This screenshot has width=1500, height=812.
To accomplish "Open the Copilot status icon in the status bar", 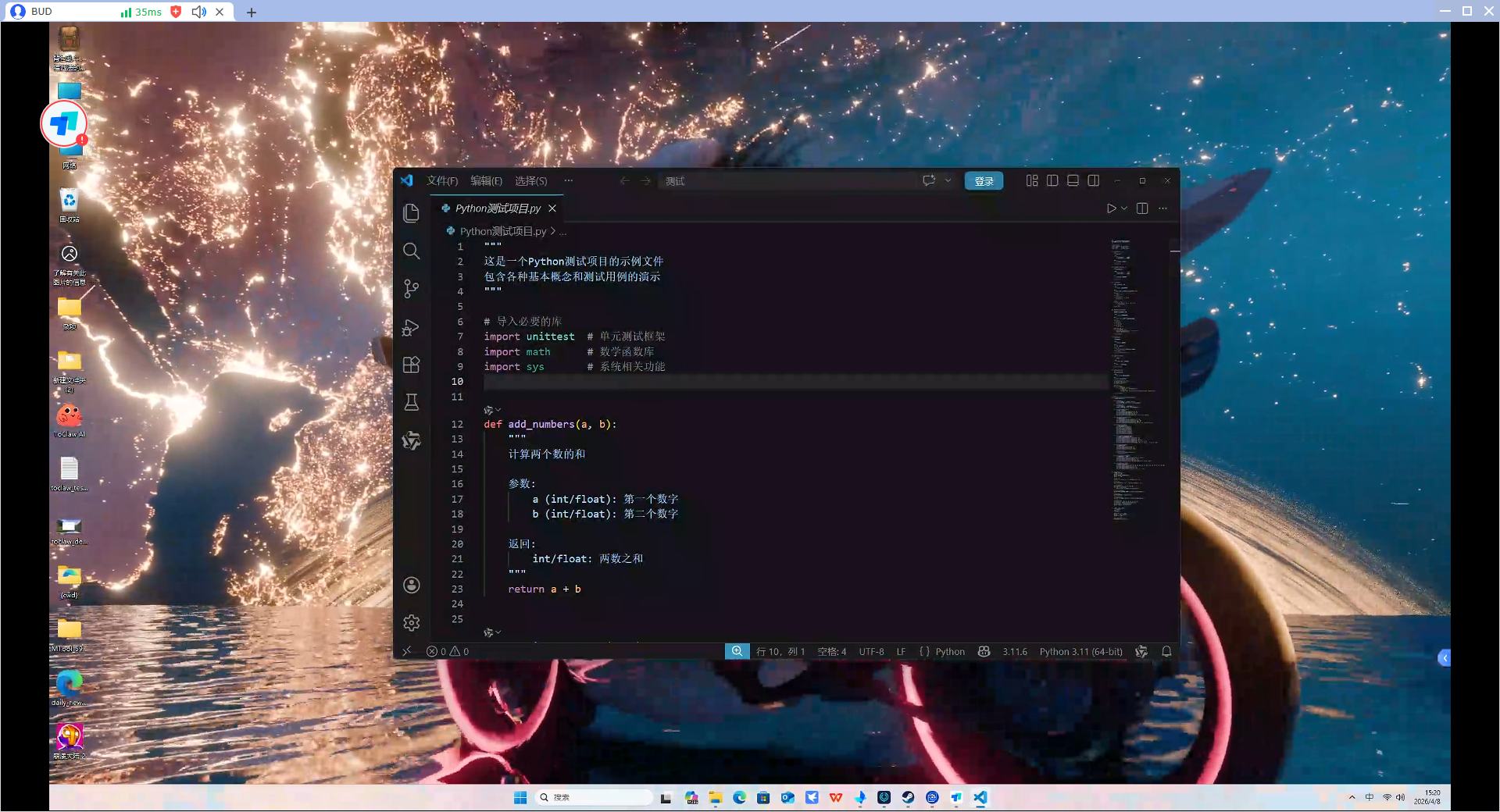I will click(x=984, y=651).
